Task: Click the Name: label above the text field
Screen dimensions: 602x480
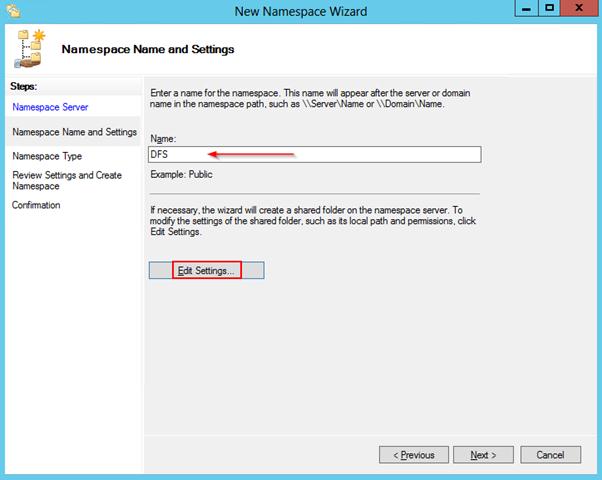Action: pos(163,136)
